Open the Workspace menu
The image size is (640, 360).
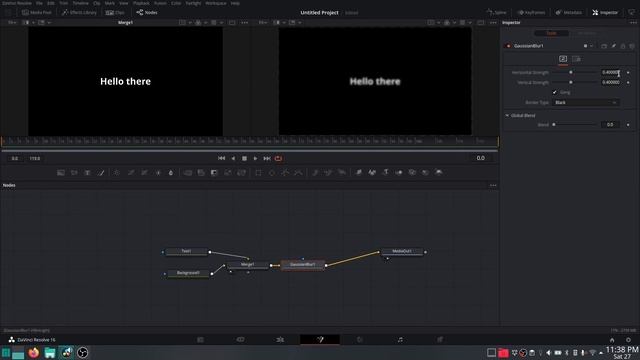(216, 3)
